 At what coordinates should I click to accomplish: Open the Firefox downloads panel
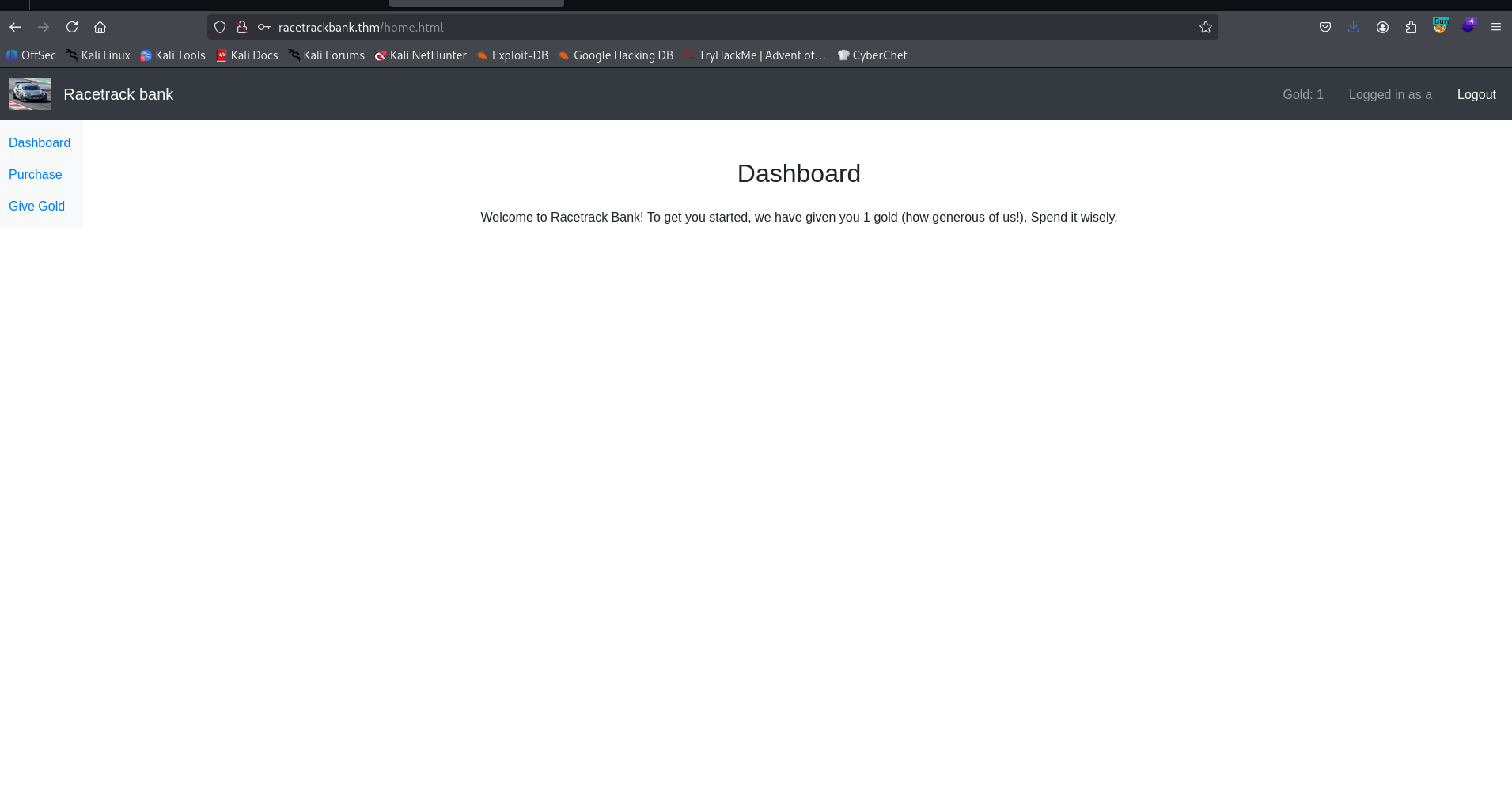(1354, 27)
